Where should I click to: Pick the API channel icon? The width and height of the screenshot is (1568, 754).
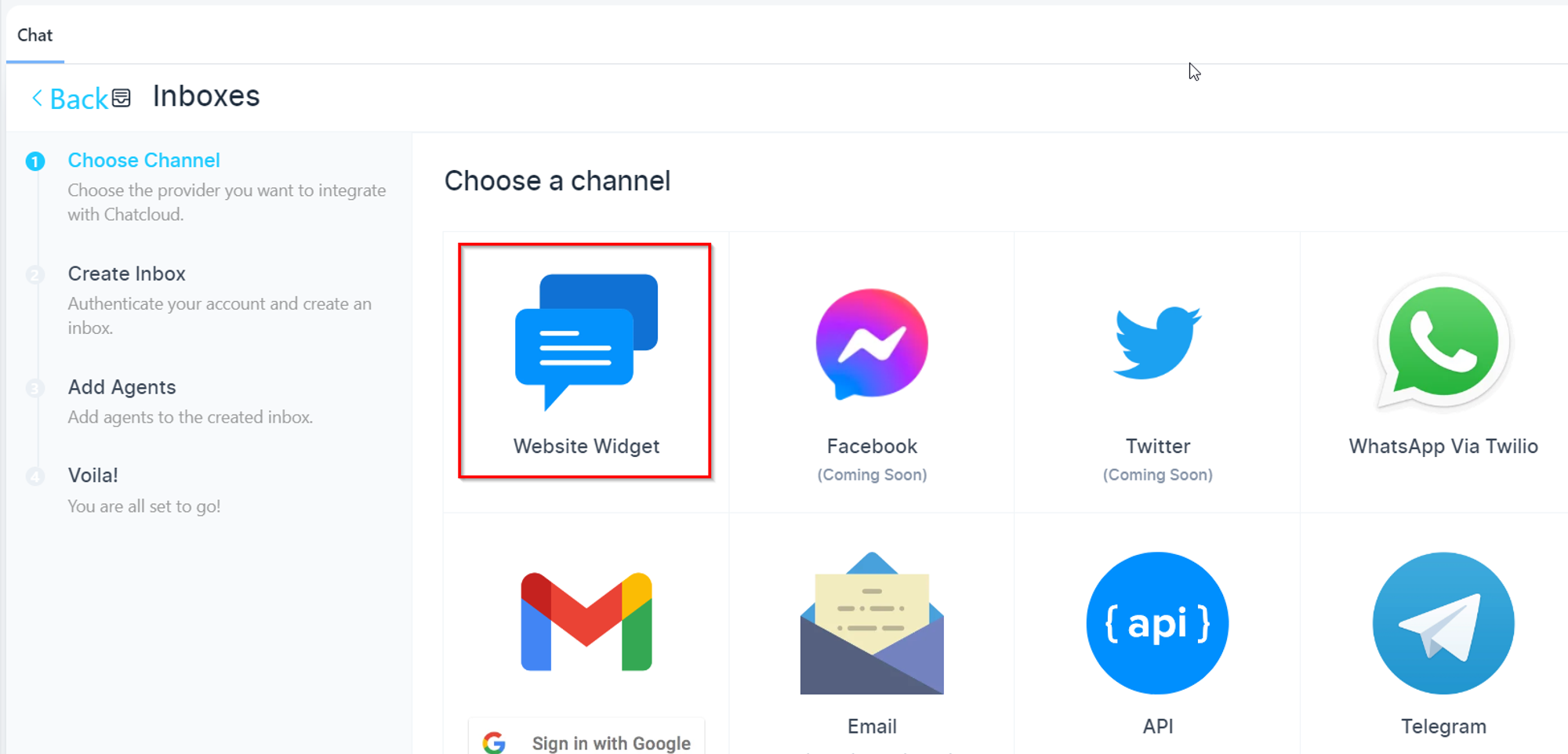(x=1157, y=623)
